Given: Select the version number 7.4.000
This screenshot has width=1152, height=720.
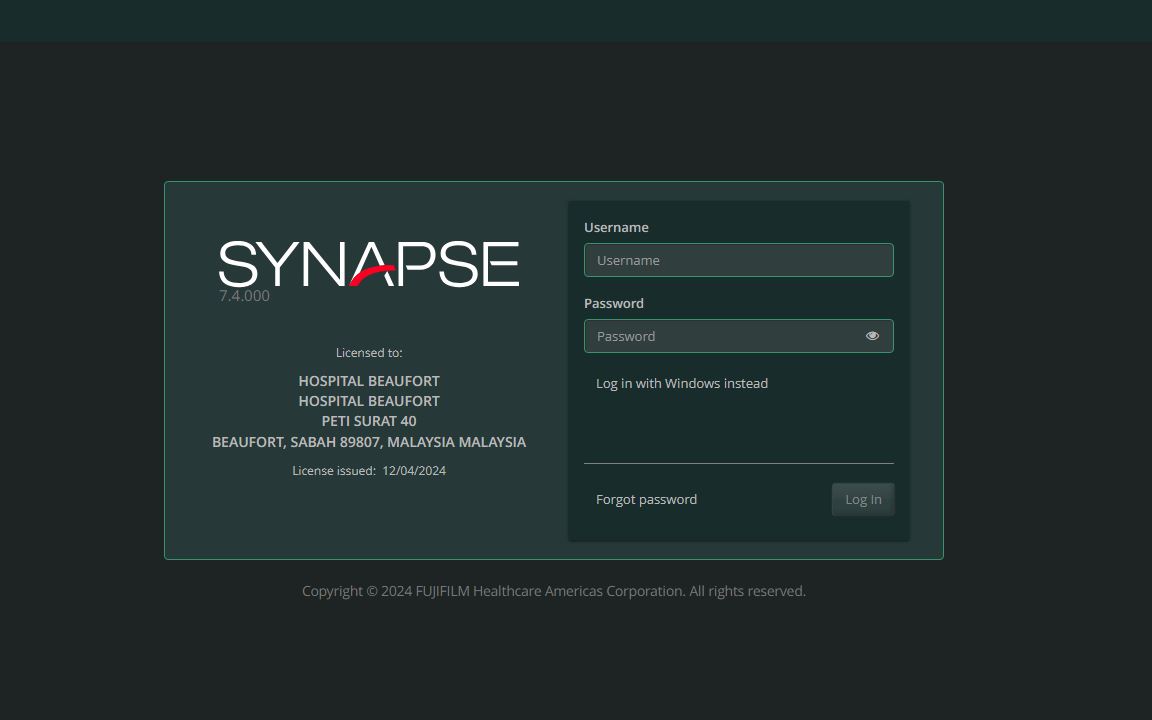Looking at the screenshot, I should (x=244, y=295).
